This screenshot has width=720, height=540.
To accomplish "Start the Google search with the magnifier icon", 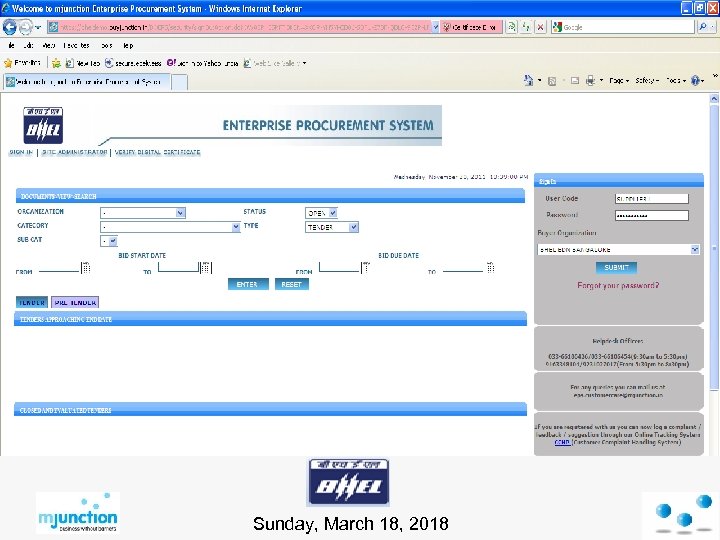I will [x=703, y=27].
